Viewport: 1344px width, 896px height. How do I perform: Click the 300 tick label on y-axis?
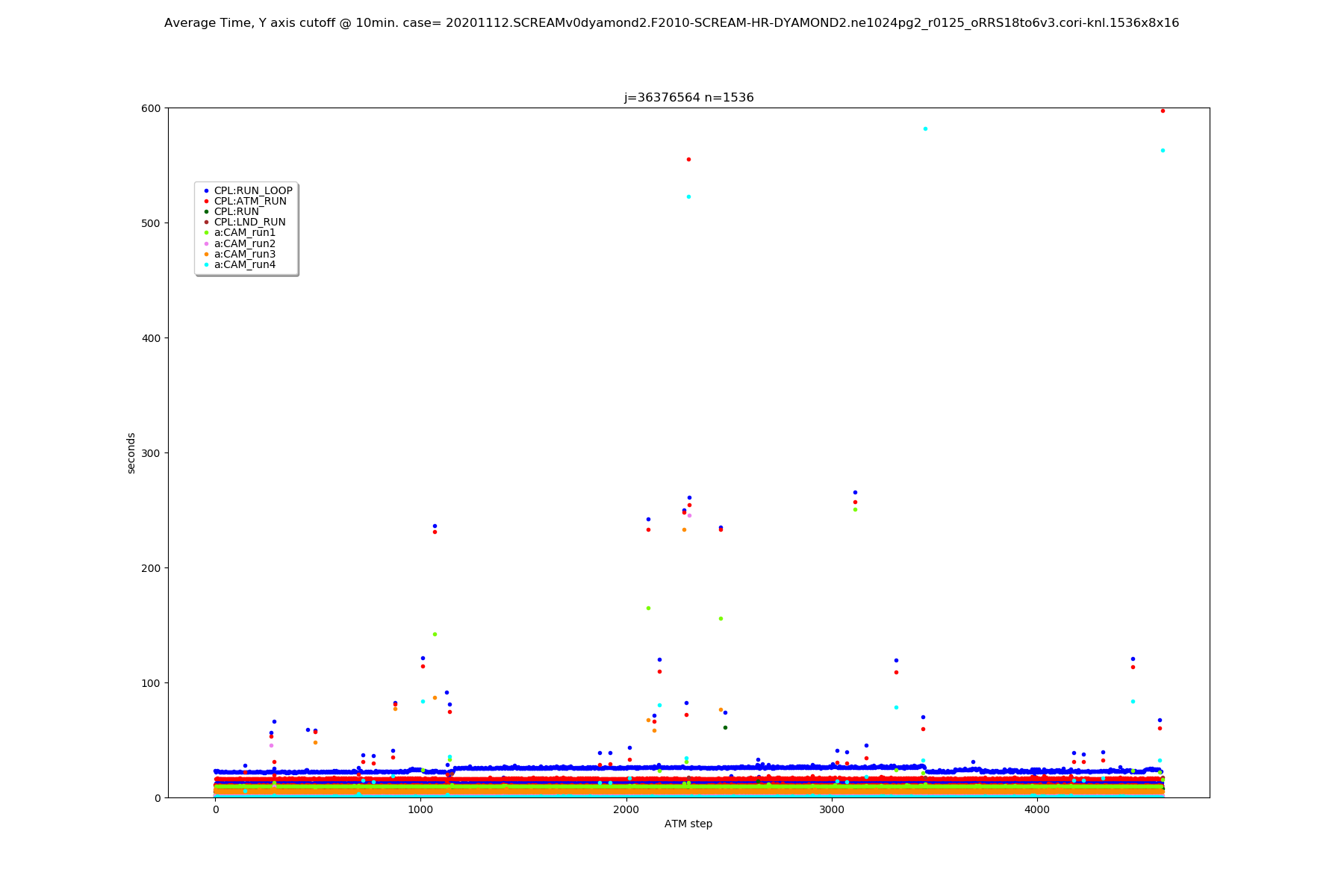(152, 453)
